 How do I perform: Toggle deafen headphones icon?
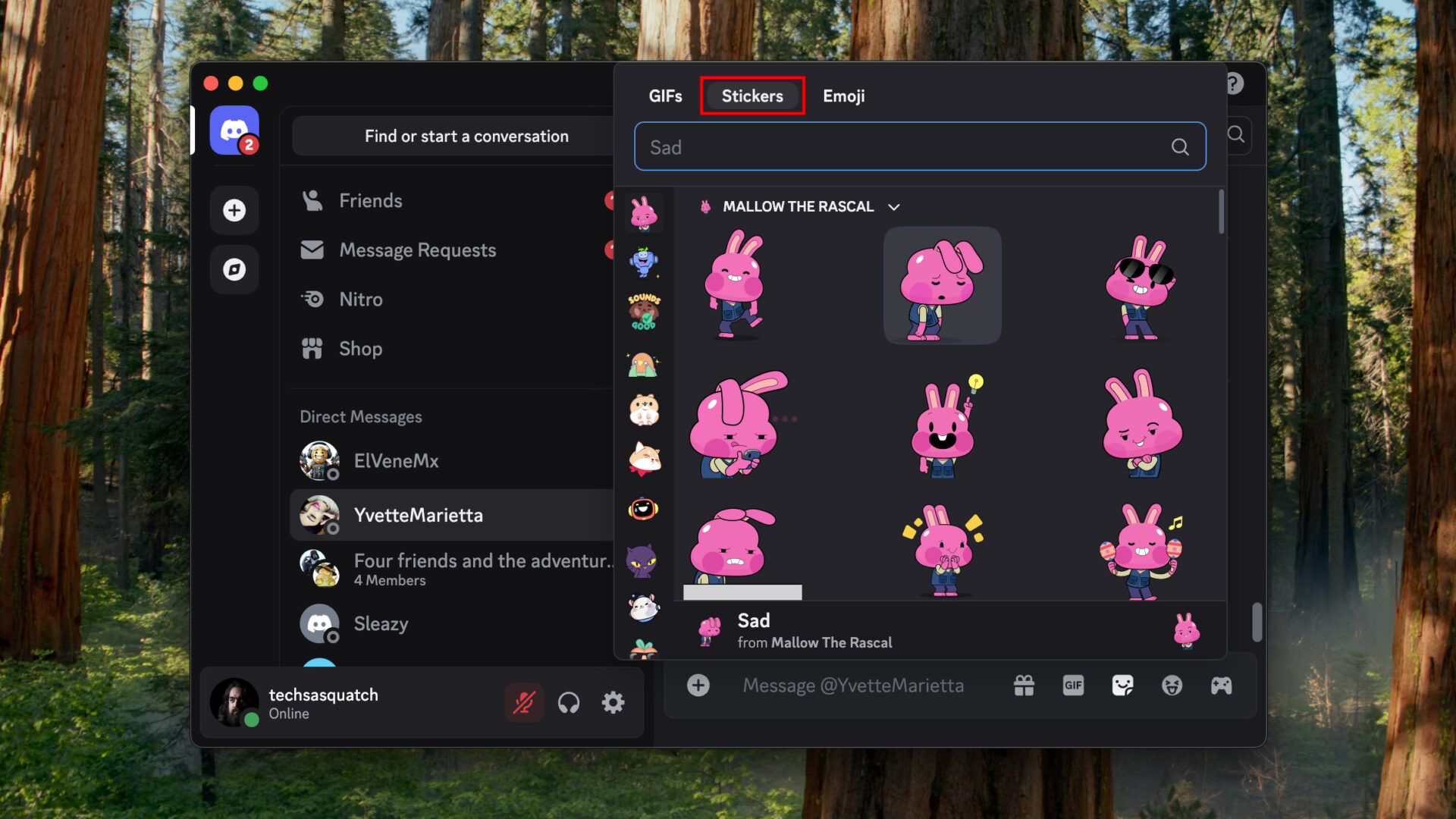tap(569, 703)
